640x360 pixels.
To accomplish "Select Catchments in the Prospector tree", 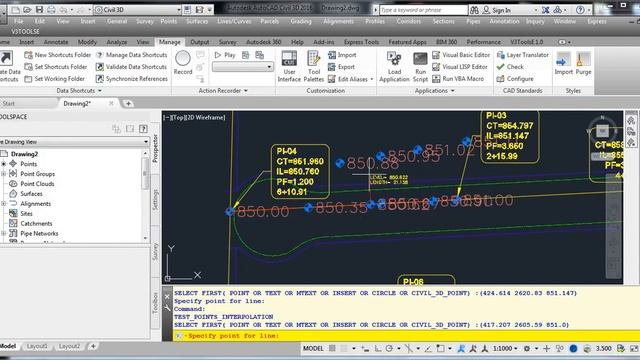I will 36,224.
